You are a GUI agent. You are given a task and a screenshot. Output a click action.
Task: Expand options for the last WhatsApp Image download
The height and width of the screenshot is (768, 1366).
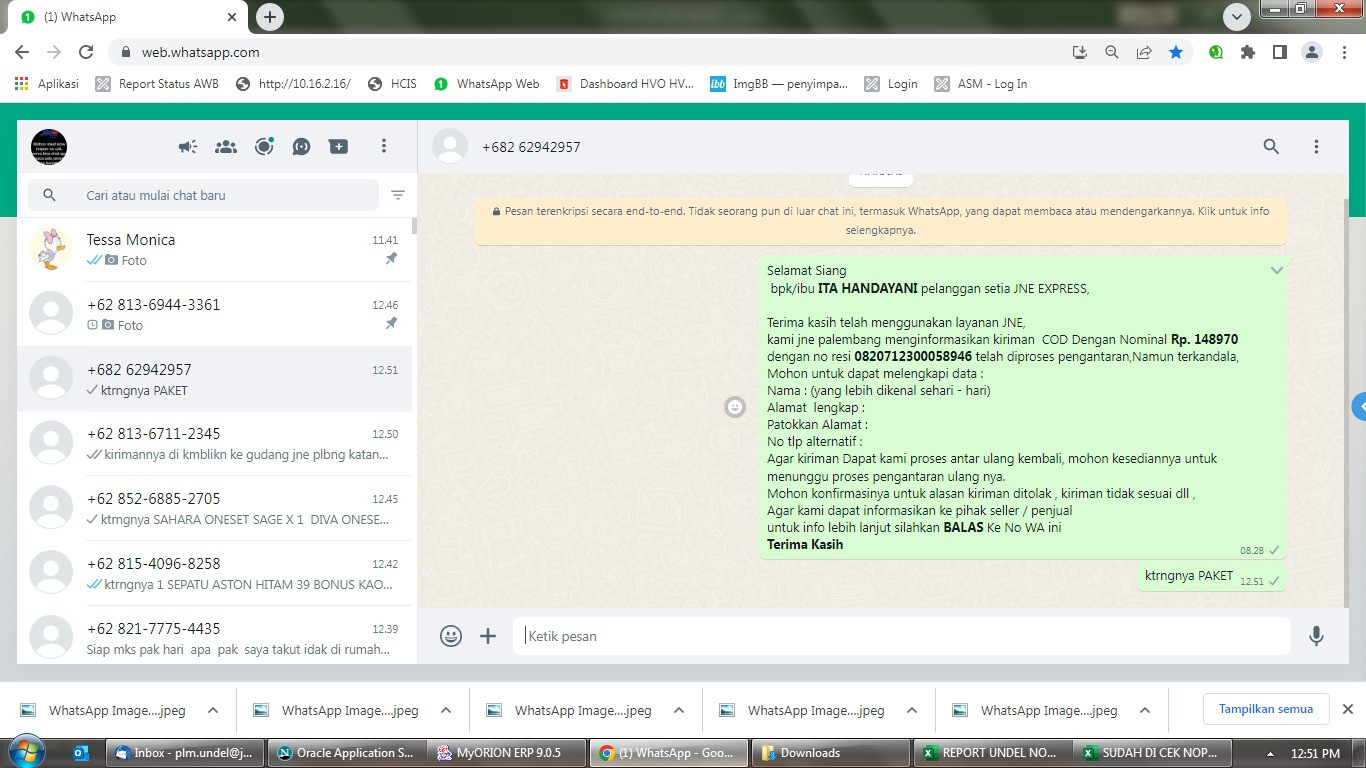click(1145, 710)
